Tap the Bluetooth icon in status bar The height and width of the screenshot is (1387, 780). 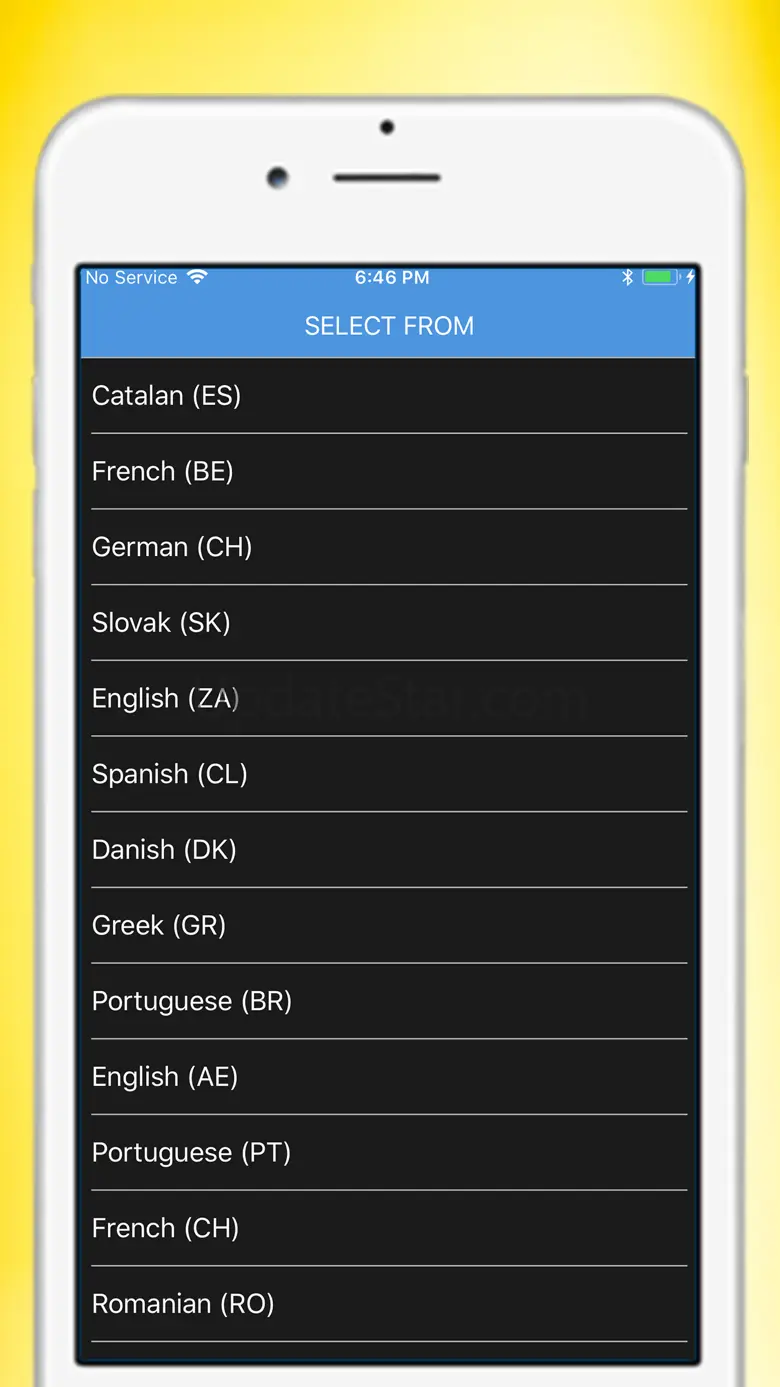pos(628,278)
